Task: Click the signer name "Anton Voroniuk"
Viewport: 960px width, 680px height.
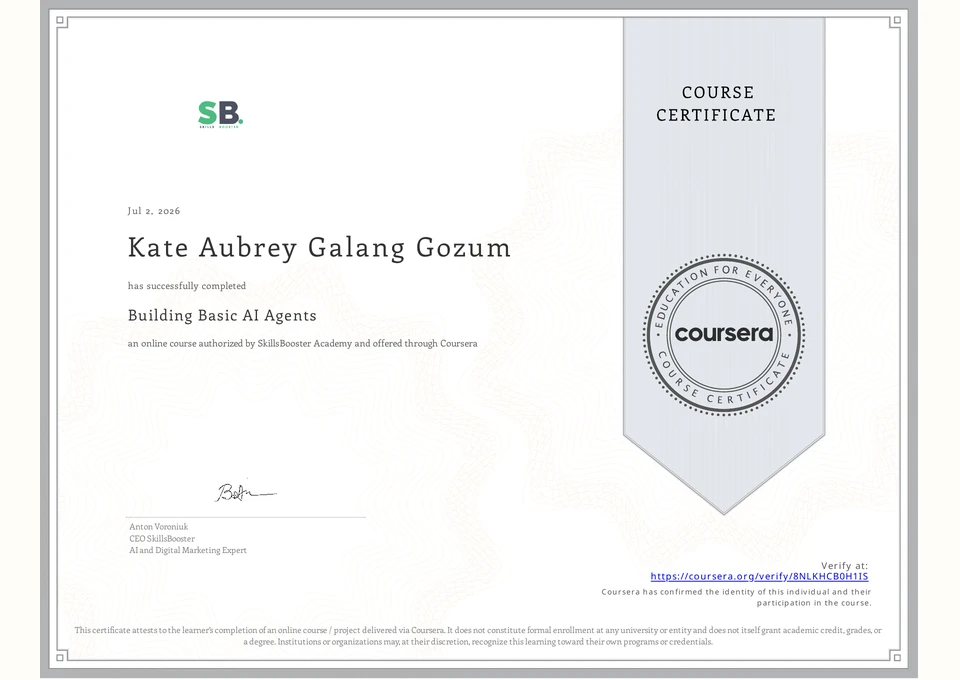Action: tap(159, 526)
